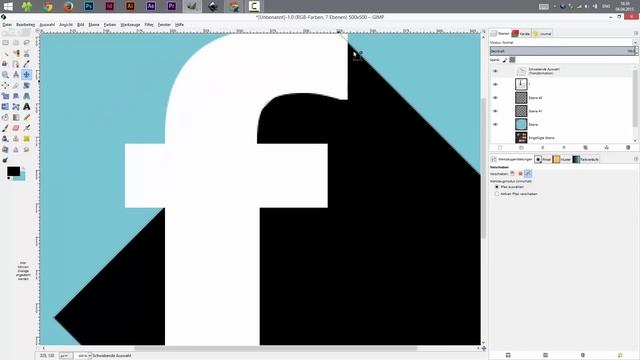Hide the 'f' text layer
Image resolution: width=640 pixels, height=360 pixels.
pyautogui.click(x=495, y=84)
